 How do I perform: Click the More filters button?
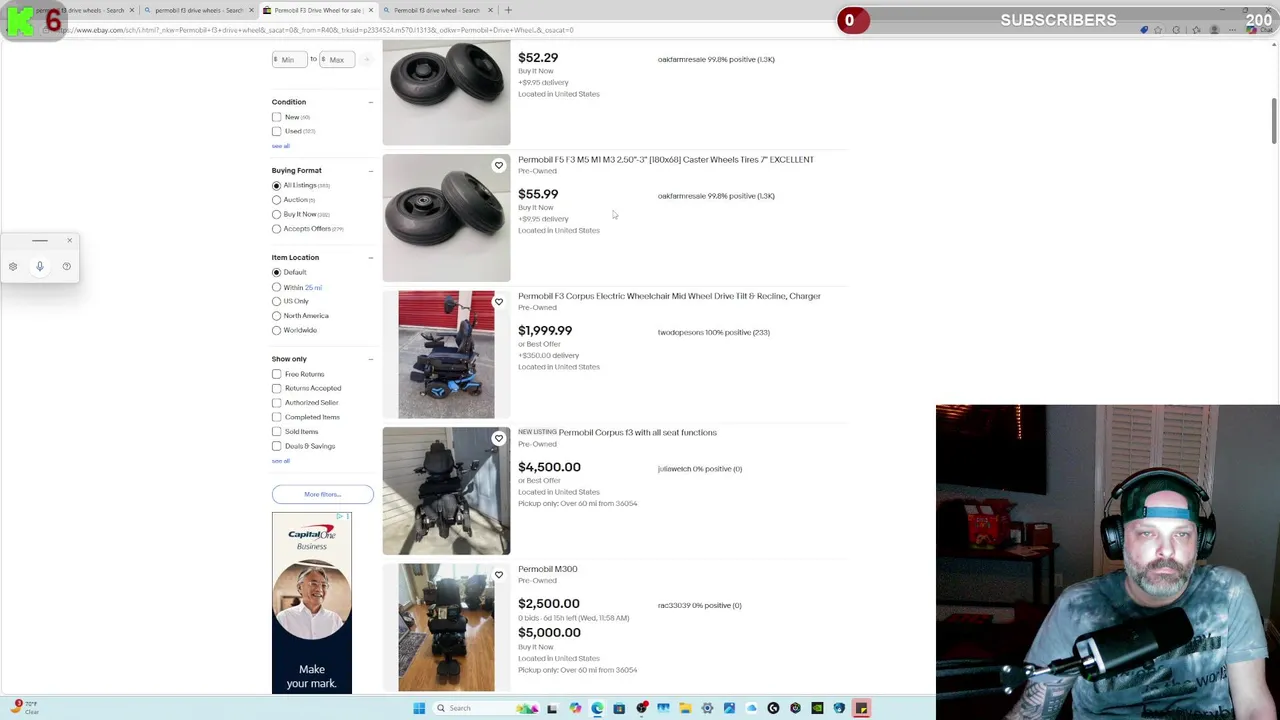pyautogui.click(x=322, y=494)
